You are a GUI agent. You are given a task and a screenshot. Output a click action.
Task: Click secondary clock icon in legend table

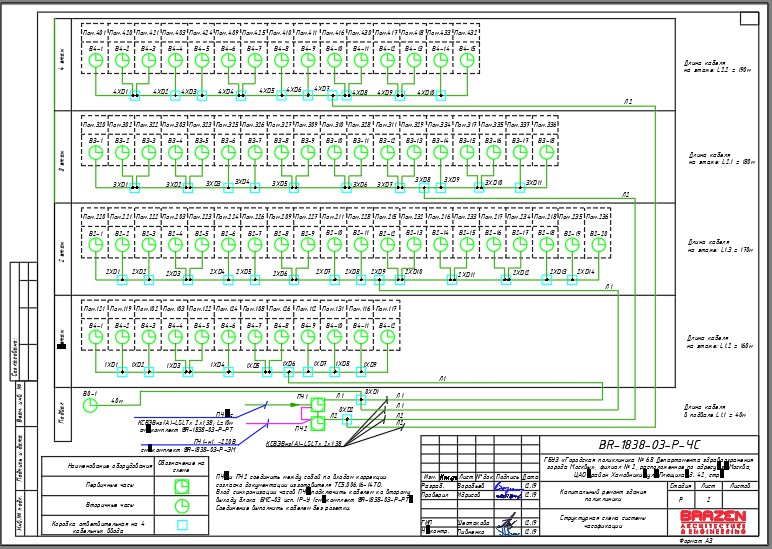click(x=182, y=506)
